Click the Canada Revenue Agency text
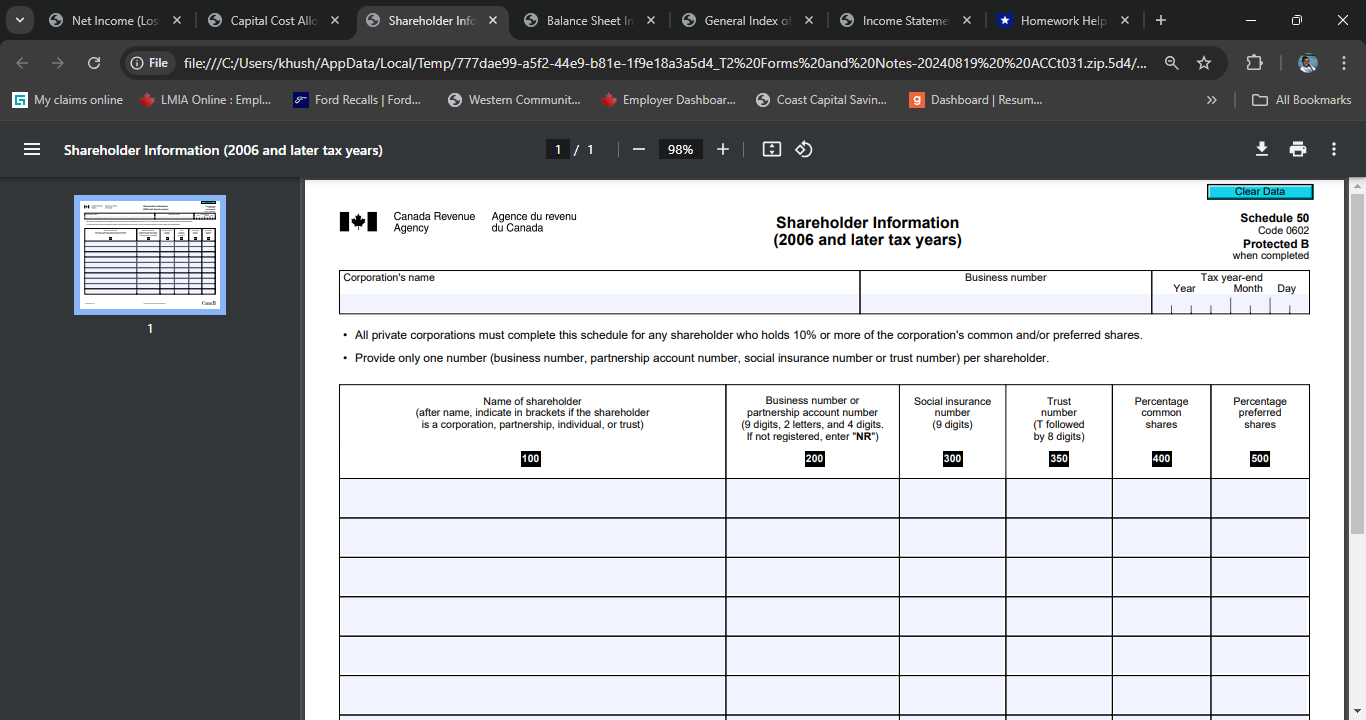The width and height of the screenshot is (1366, 720). coord(434,222)
